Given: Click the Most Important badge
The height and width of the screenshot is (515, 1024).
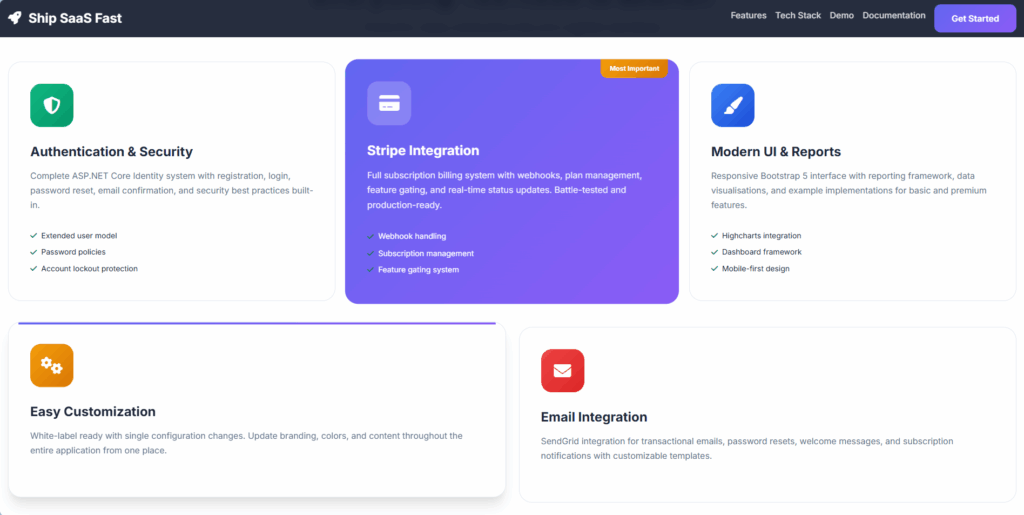Looking at the screenshot, I should [634, 69].
